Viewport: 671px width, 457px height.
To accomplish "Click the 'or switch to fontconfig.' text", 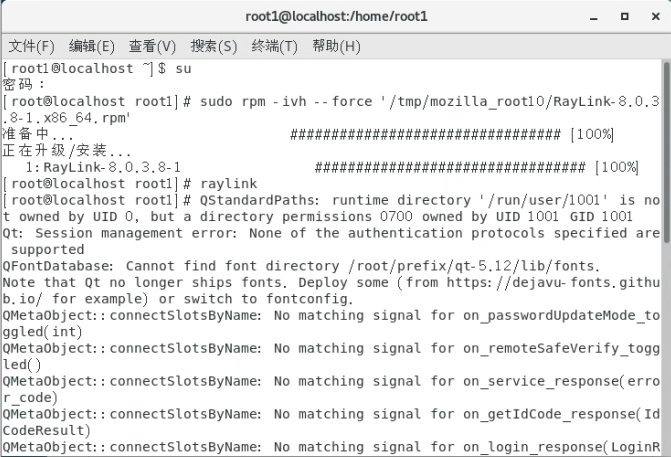I will [x=256, y=299].
